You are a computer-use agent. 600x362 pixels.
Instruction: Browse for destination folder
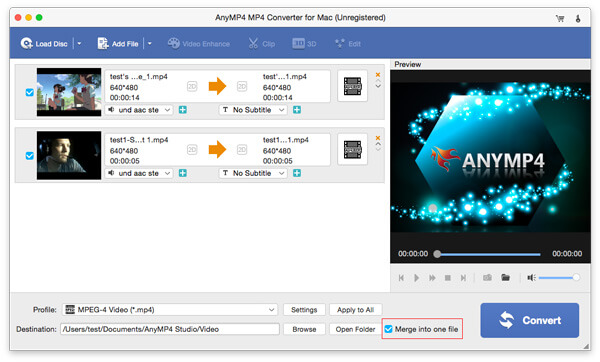point(304,329)
